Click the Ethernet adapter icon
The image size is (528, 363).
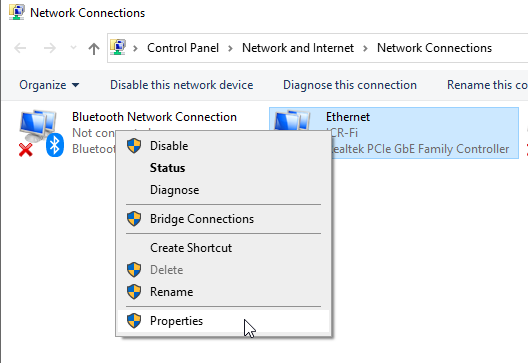[x=292, y=121]
